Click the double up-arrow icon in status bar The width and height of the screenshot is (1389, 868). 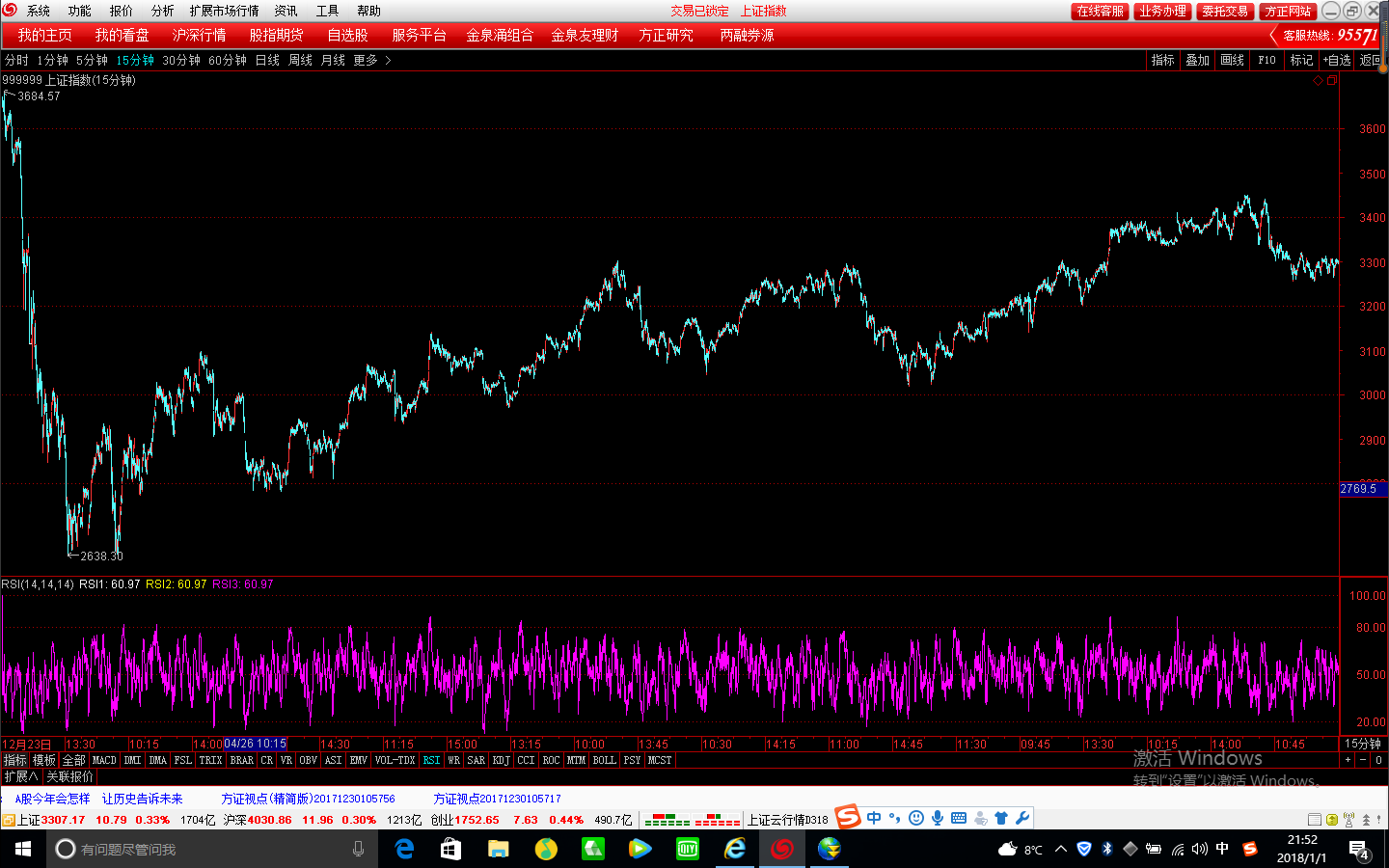[1366, 820]
